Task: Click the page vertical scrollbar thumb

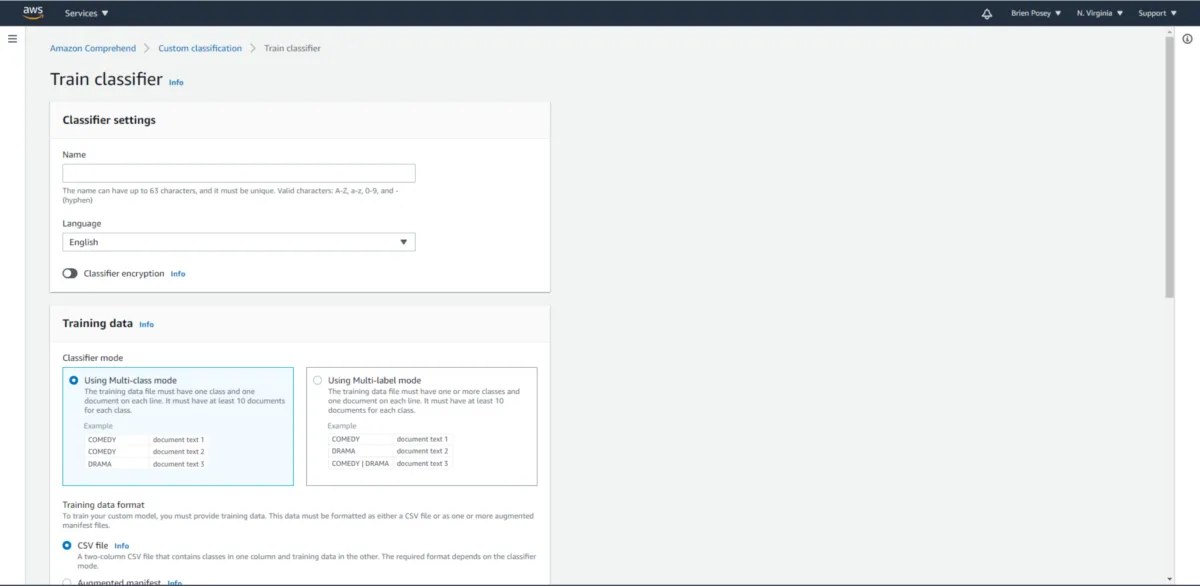Action: 1170,166
